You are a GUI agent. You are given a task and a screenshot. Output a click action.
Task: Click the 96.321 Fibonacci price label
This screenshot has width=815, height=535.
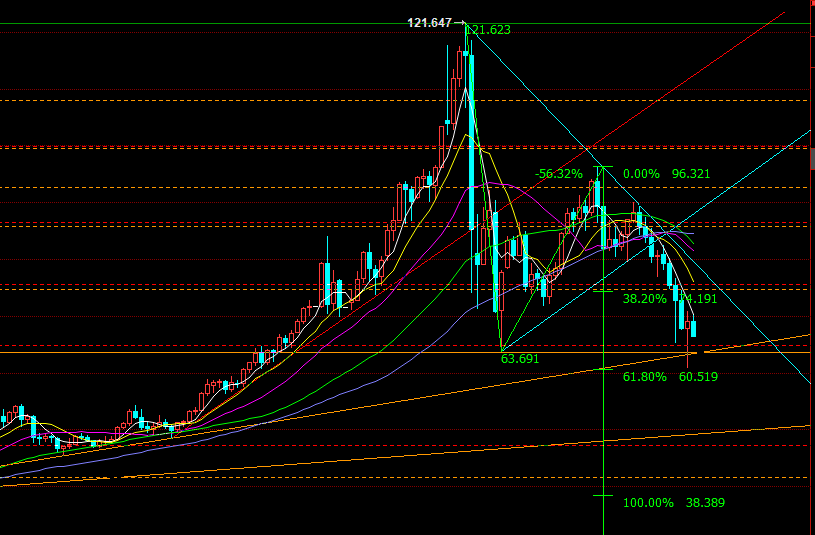[691, 174]
